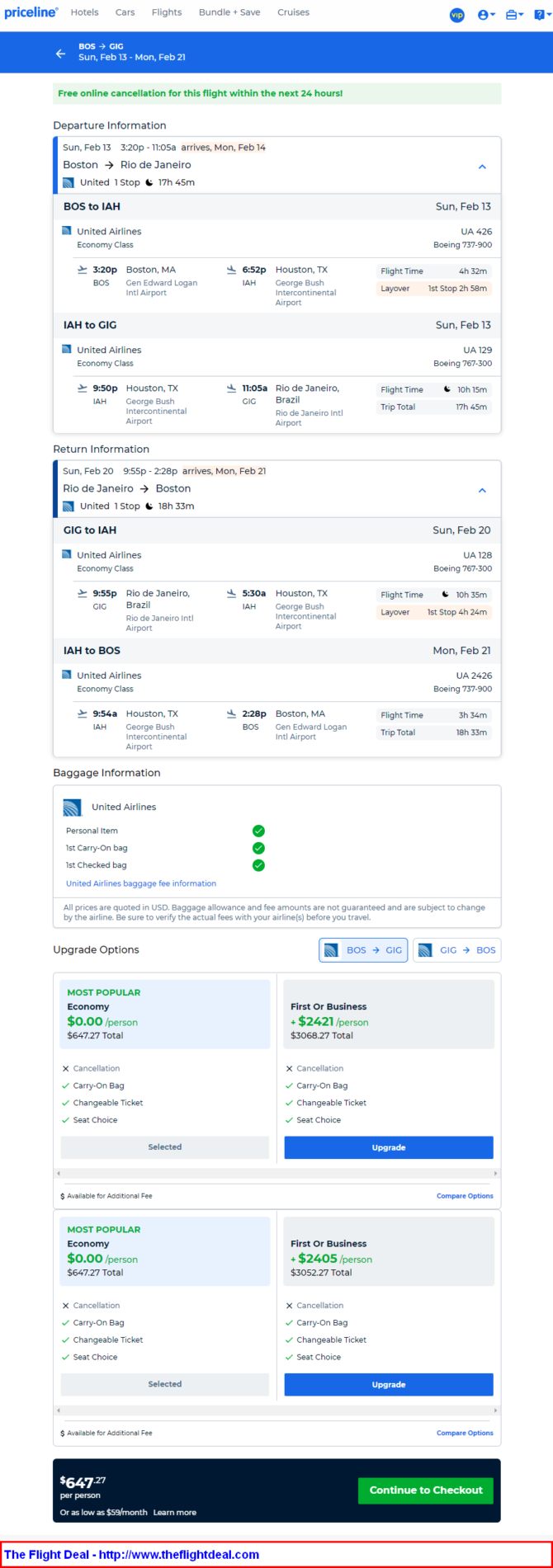Click Selected under $2405 upgrade row Economy
Image resolution: width=553 pixels, height=1568 pixels.
click(165, 1384)
